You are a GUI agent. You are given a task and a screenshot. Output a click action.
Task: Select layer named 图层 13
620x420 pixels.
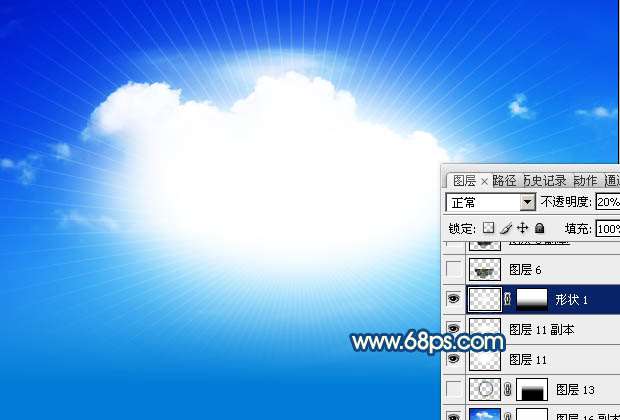575,390
